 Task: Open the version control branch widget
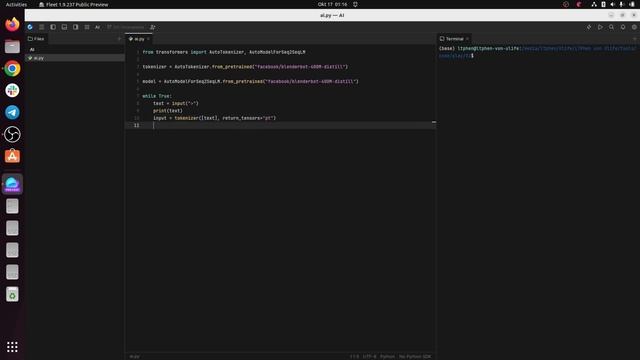pyautogui.click(x=126, y=27)
